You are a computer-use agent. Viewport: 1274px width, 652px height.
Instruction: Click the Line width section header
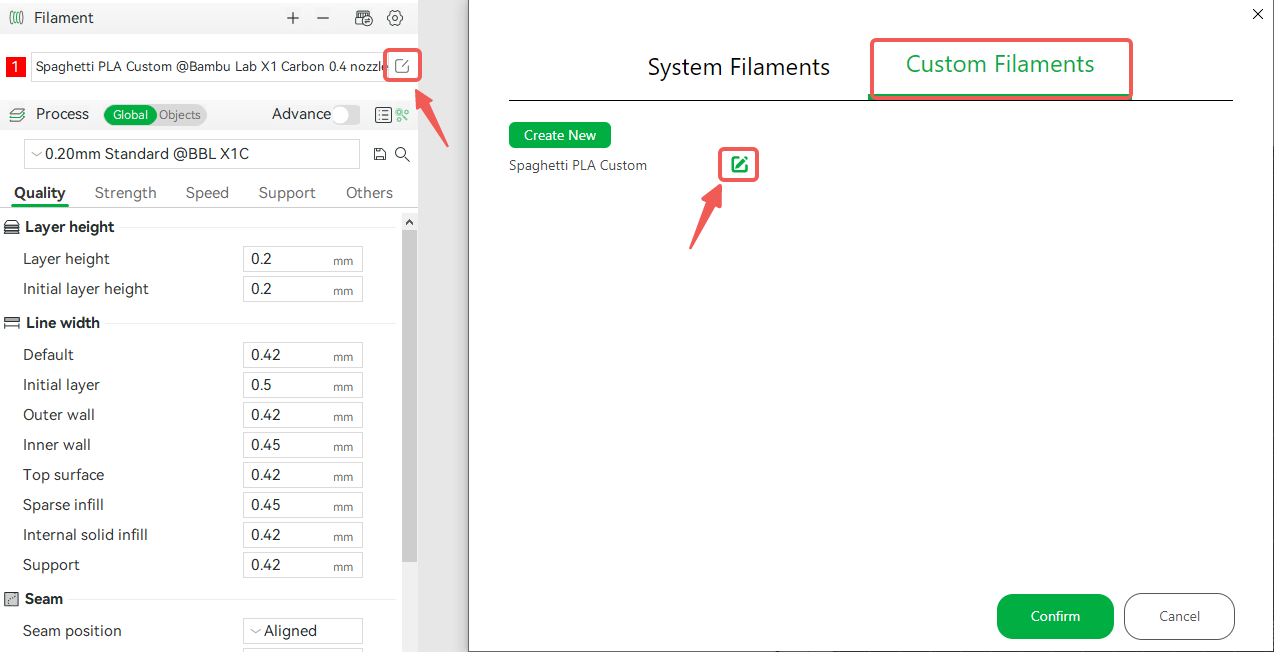[x=63, y=323]
